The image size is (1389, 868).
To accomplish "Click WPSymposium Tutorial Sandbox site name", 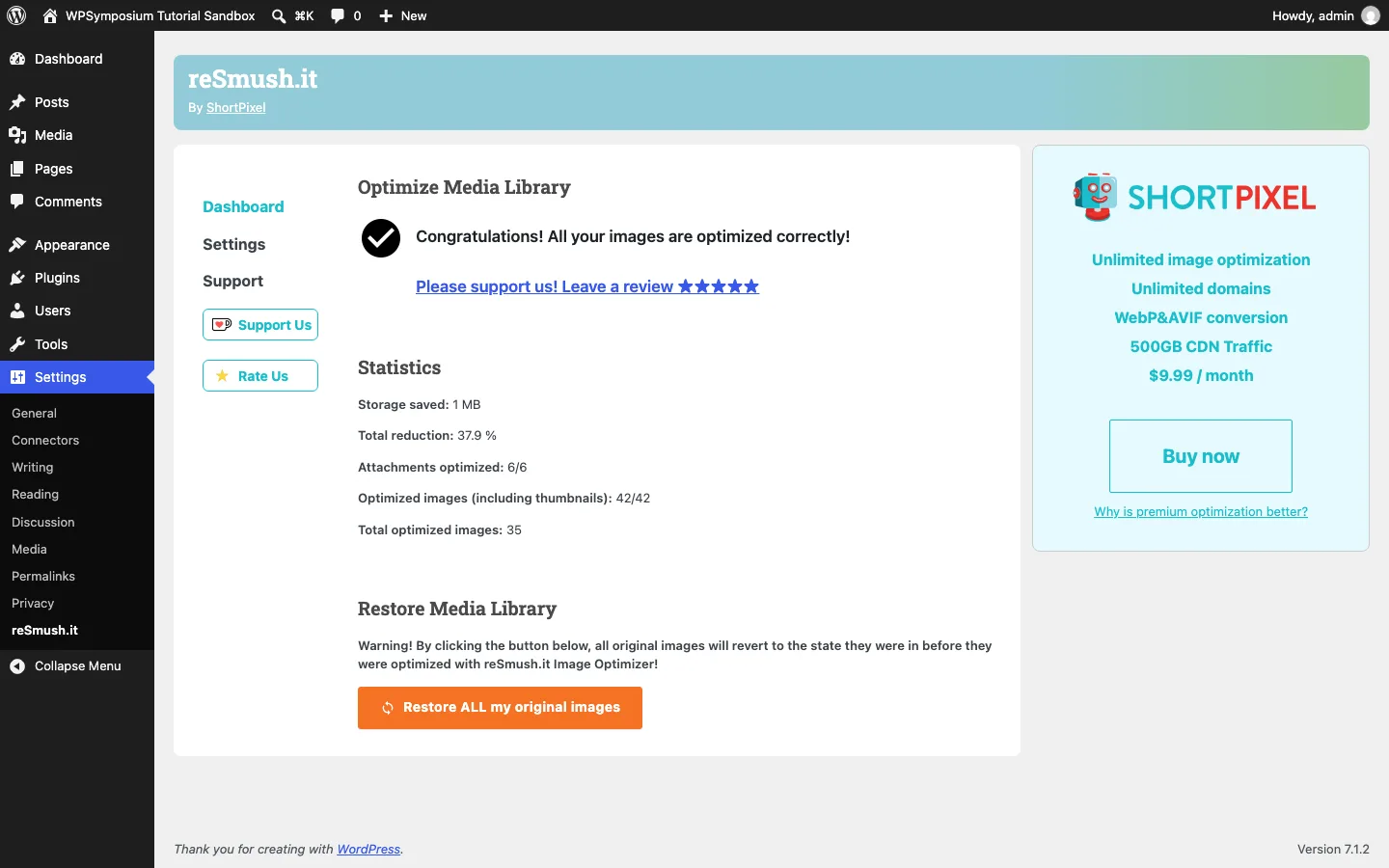I will [x=160, y=15].
